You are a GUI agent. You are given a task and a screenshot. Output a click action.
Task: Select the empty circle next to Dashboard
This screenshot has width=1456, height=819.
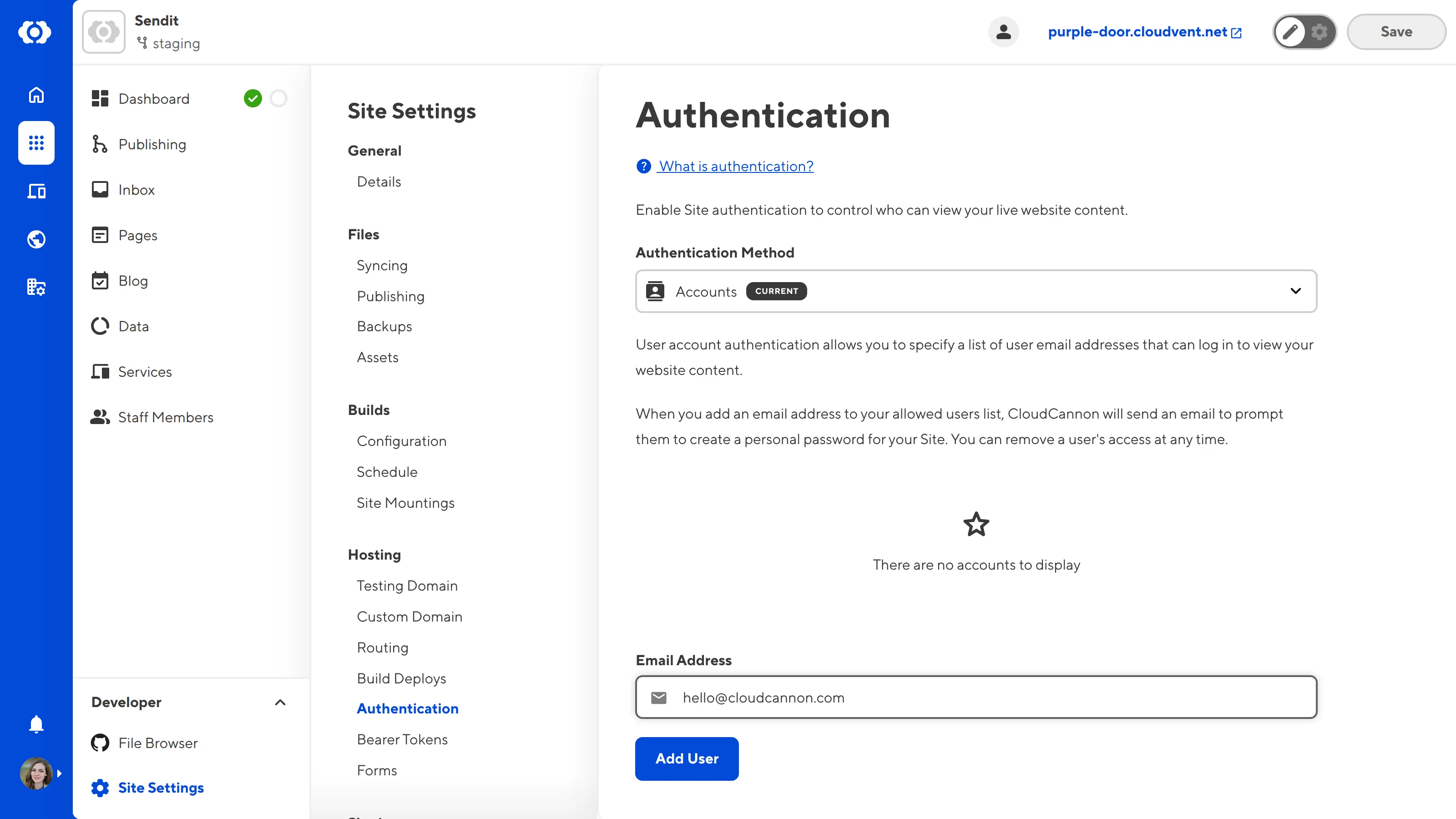click(x=278, y=98)
